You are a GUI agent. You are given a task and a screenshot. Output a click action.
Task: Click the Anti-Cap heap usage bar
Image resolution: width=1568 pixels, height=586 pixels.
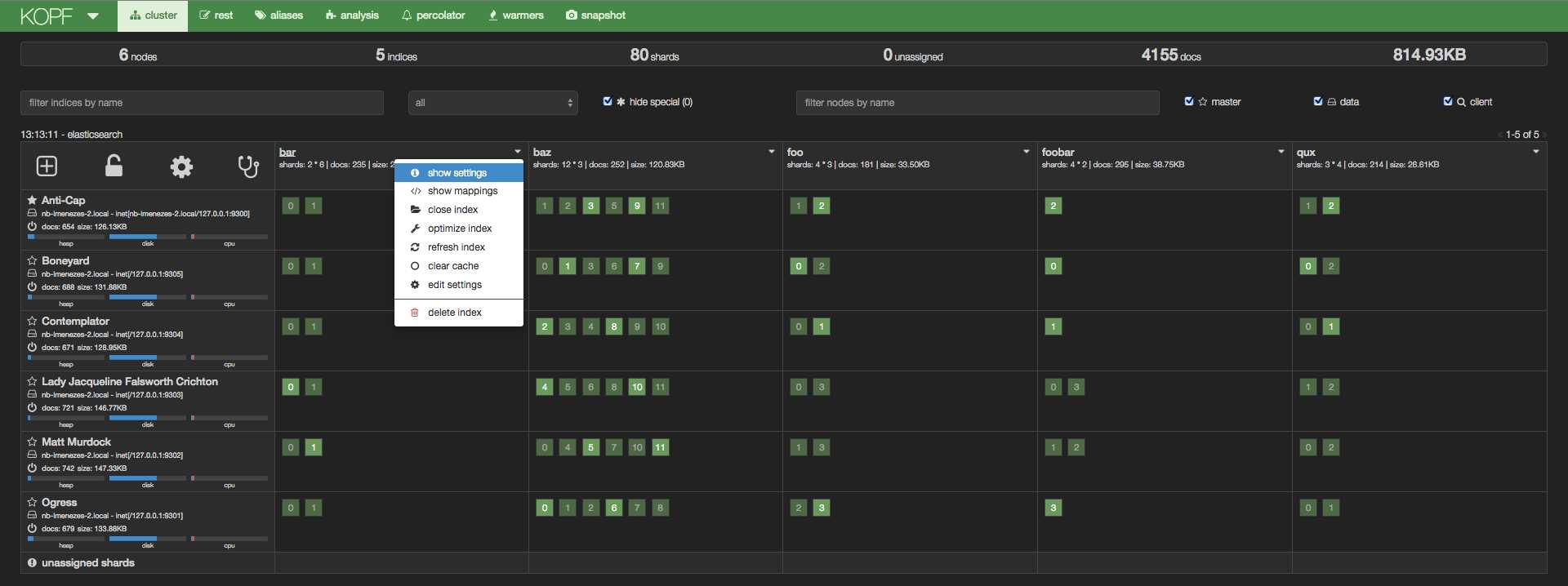(x=66, y=237)
